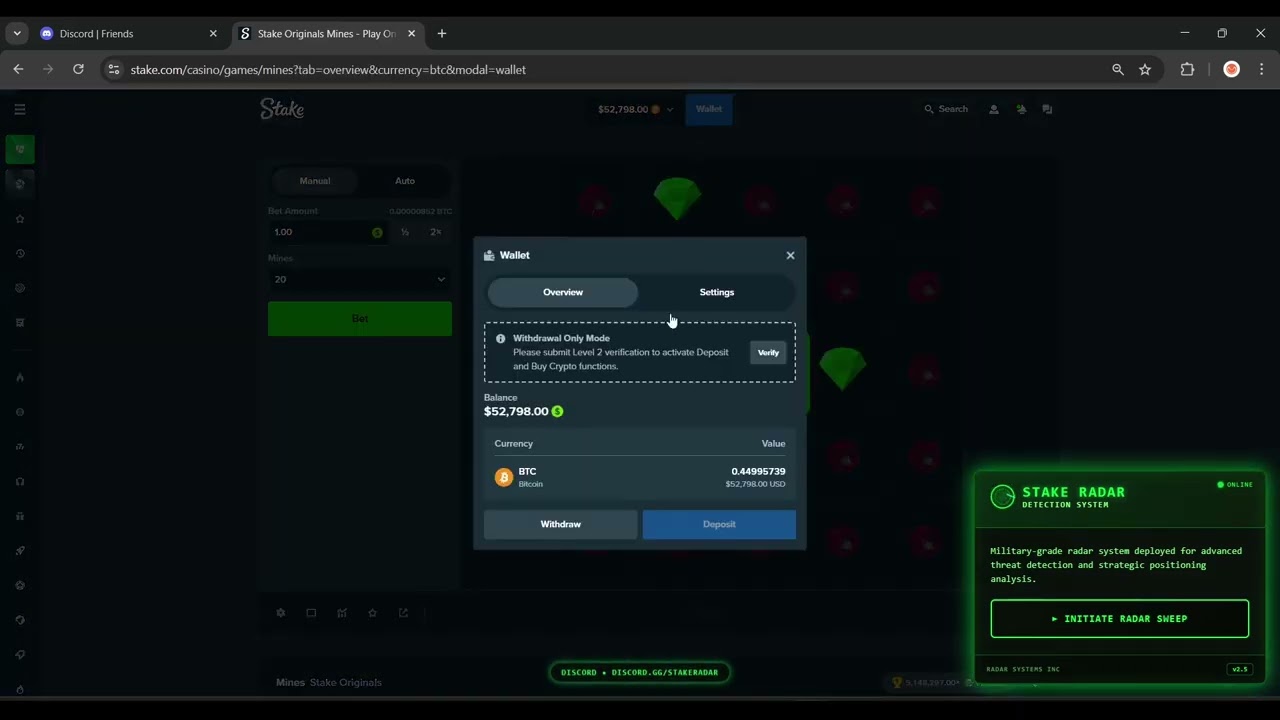Screen dimensions: 1280x720
Task: Select the Auto betting tab
Action: click(x=405, y=181)
